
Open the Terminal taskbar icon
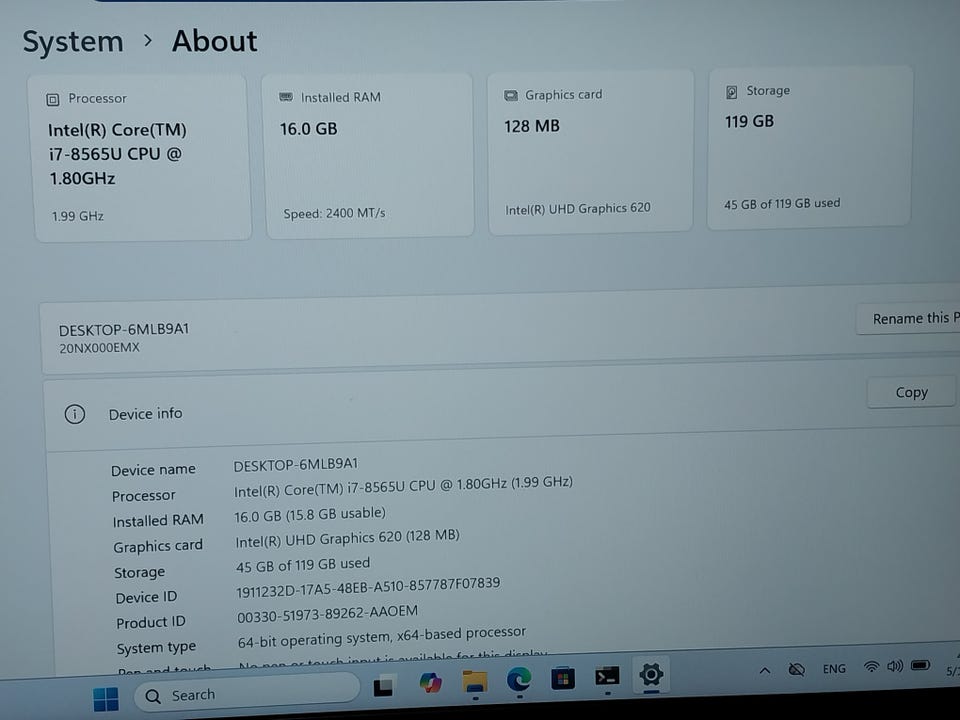point(607,677)
